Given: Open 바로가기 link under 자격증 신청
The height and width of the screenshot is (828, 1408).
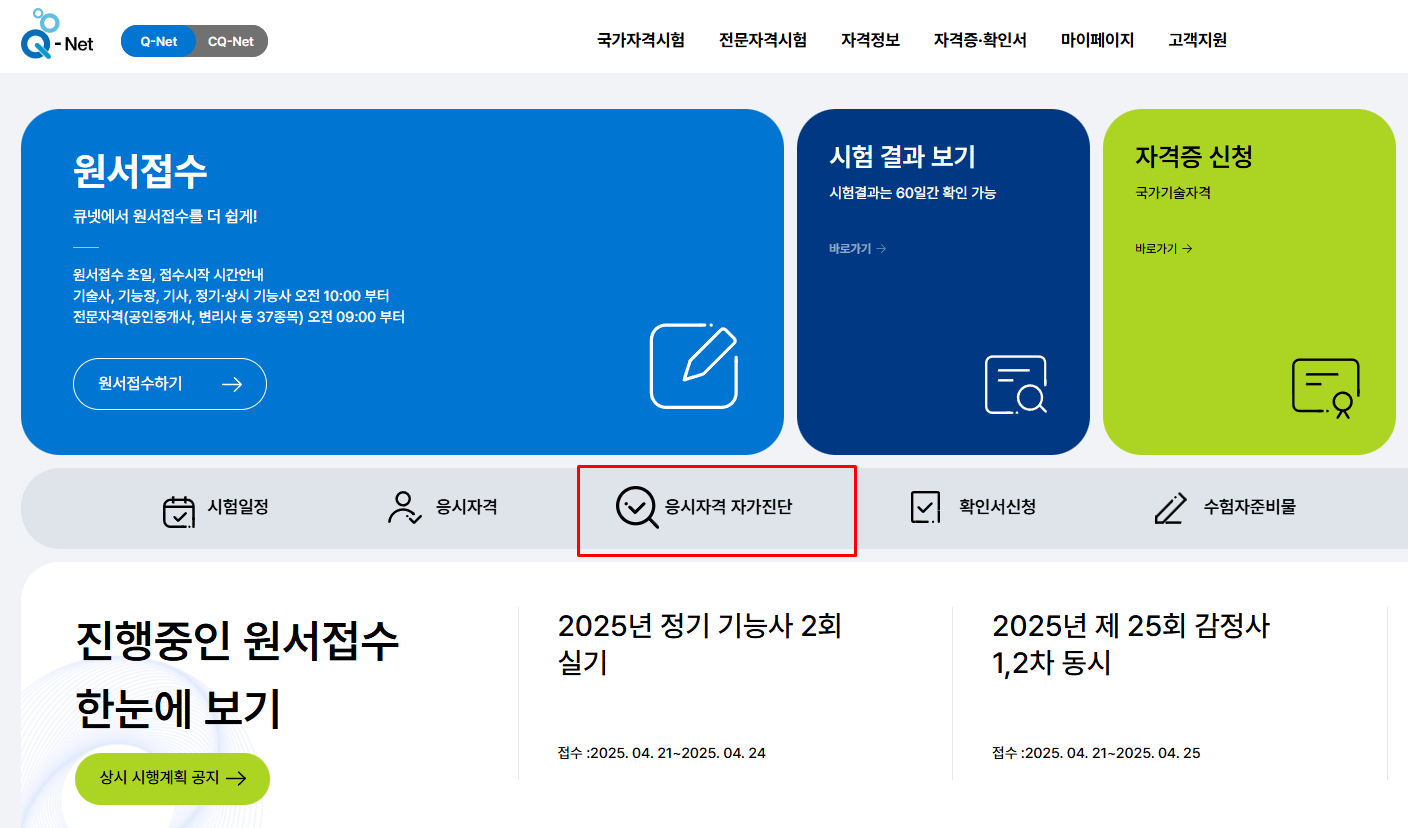Looking at the screenshot, I should click(x=1164, y=248).
